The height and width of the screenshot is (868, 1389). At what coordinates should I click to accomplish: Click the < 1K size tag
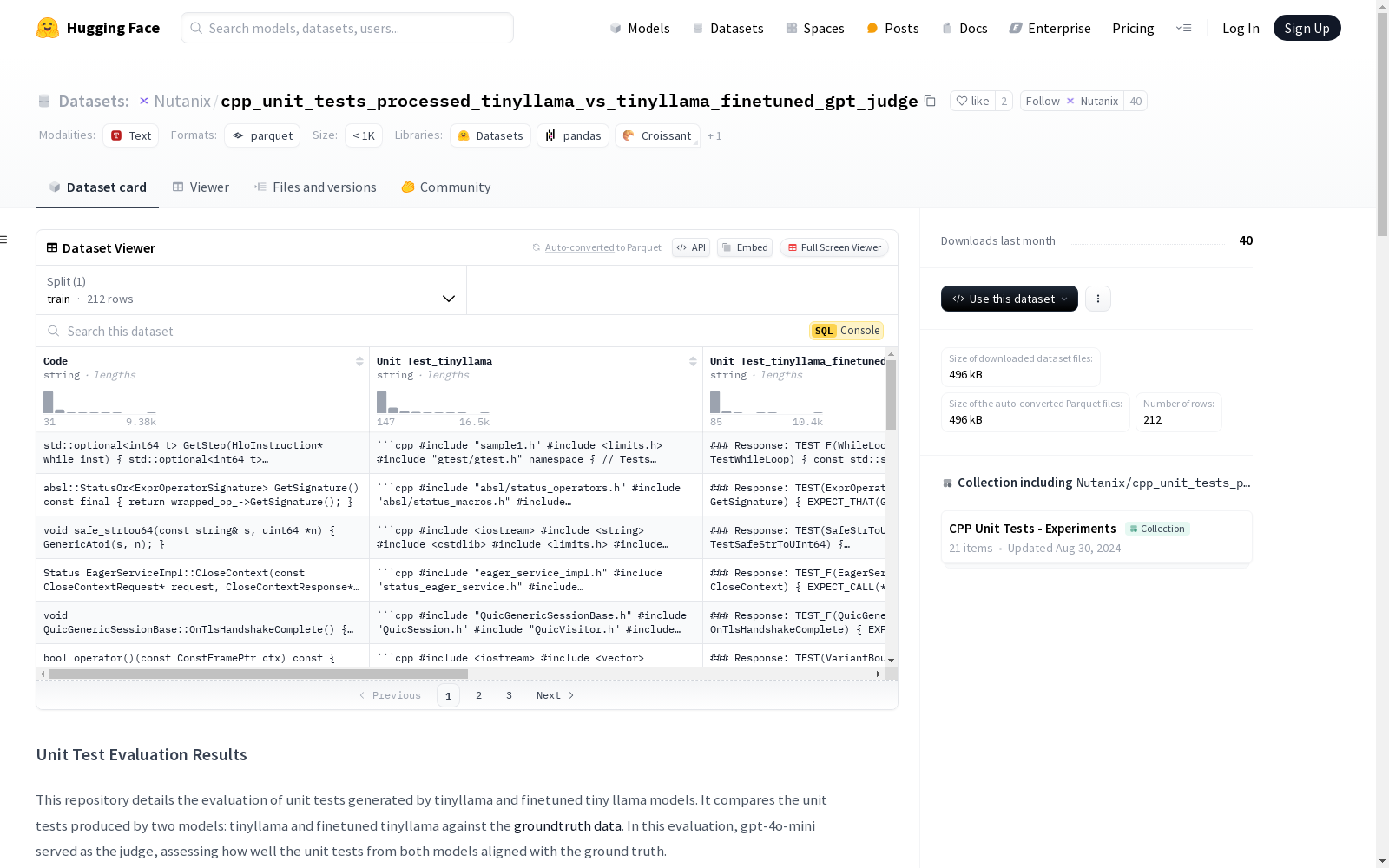(x=364, y=135)
